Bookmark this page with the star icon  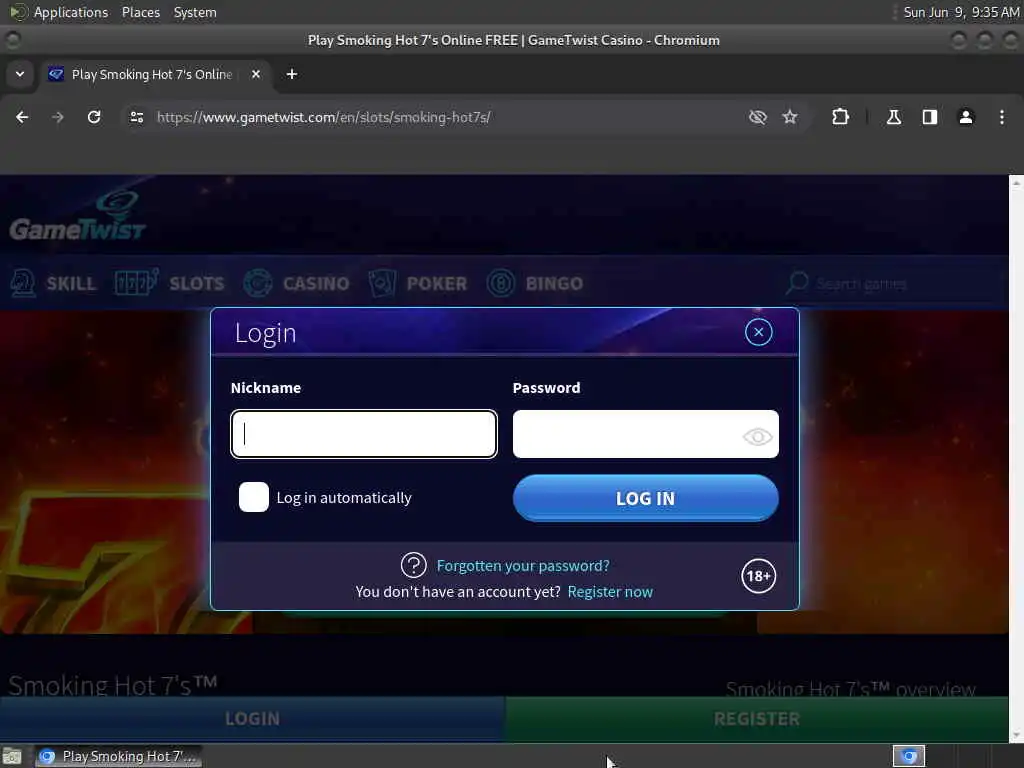pos(790,117)
